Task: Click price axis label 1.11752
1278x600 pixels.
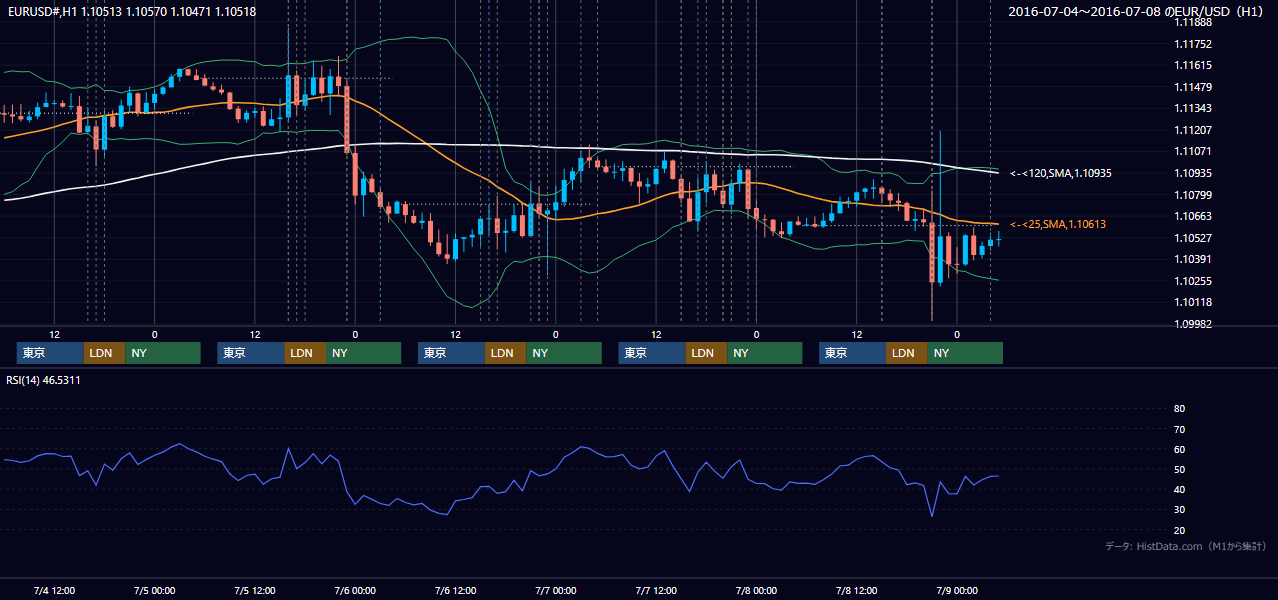Action: [x=1193, y=44]
